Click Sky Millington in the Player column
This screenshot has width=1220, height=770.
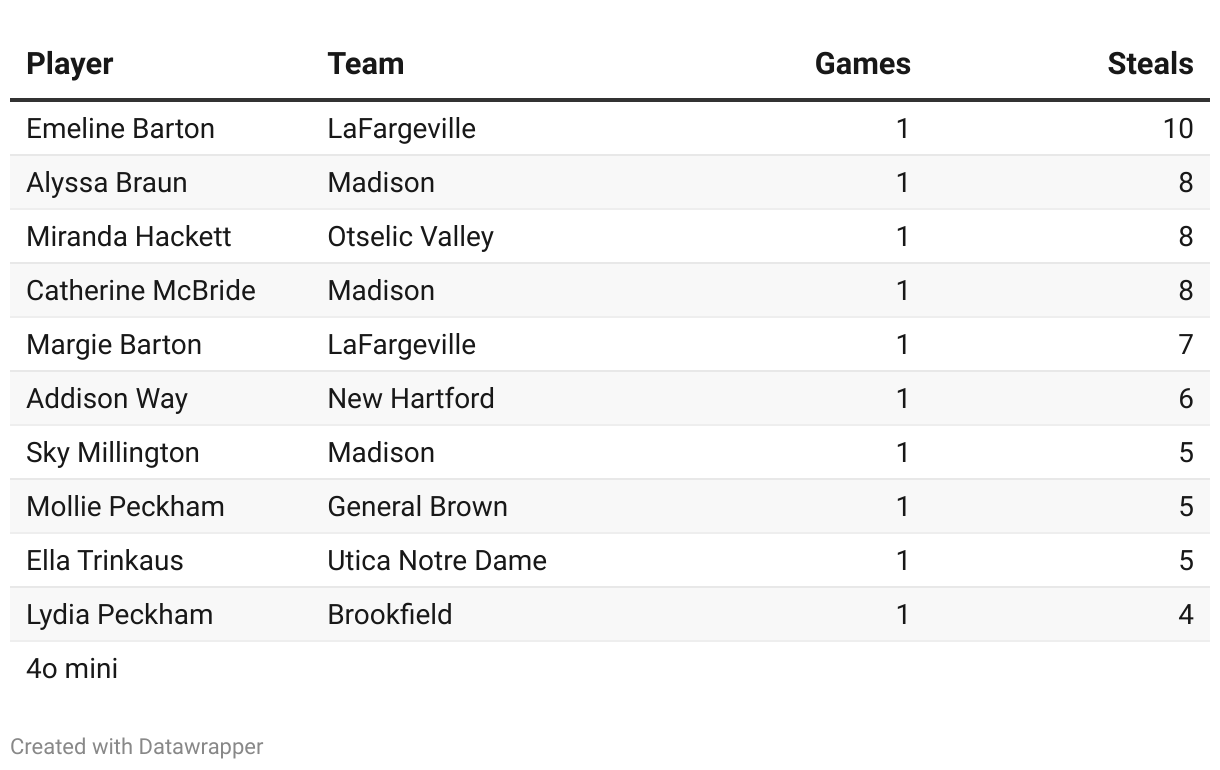(113, 453)
